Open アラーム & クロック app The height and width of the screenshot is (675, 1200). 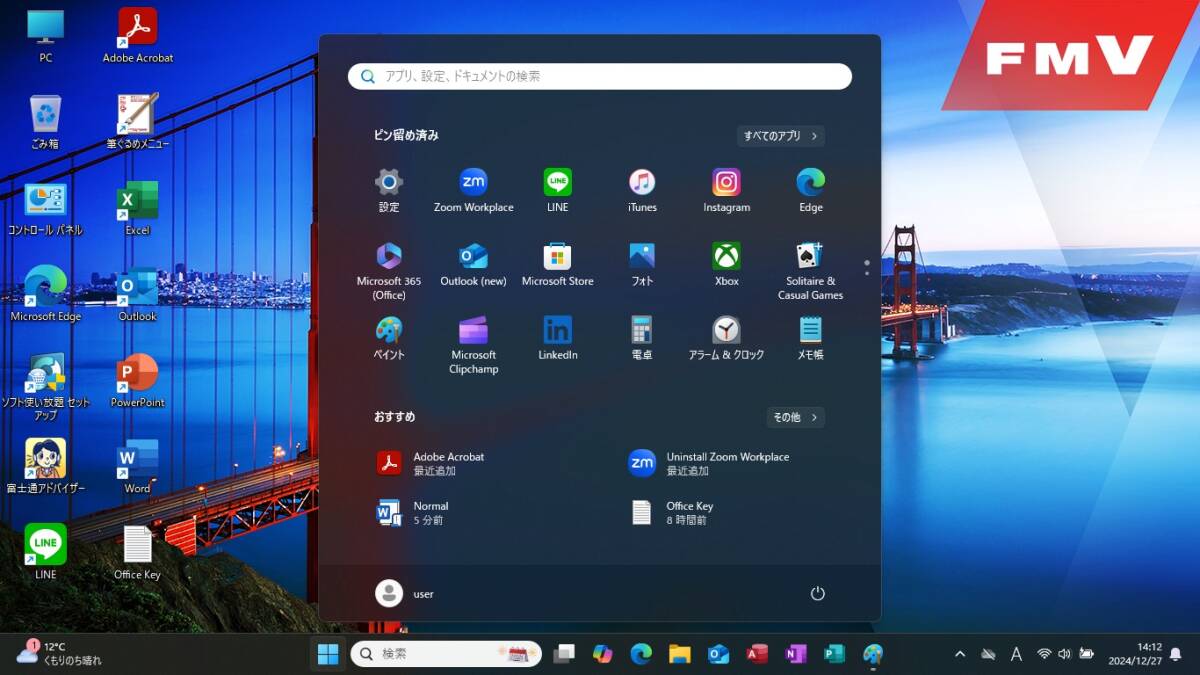click(x=727, y=338)
